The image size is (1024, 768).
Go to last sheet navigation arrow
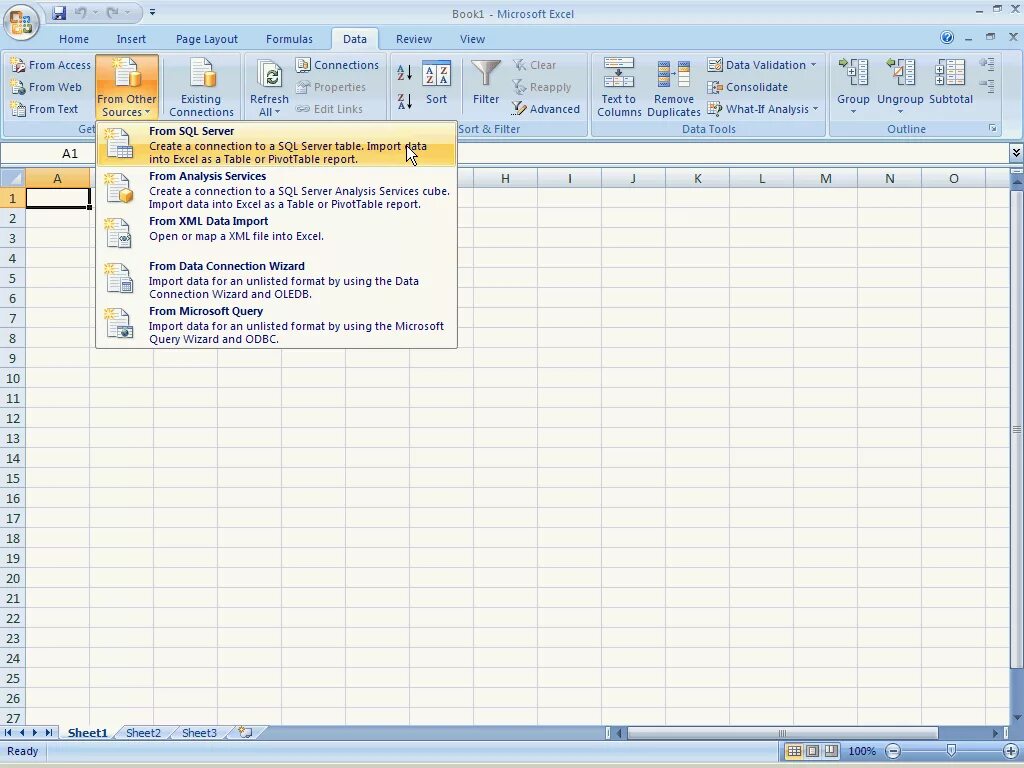click(48, 733)
